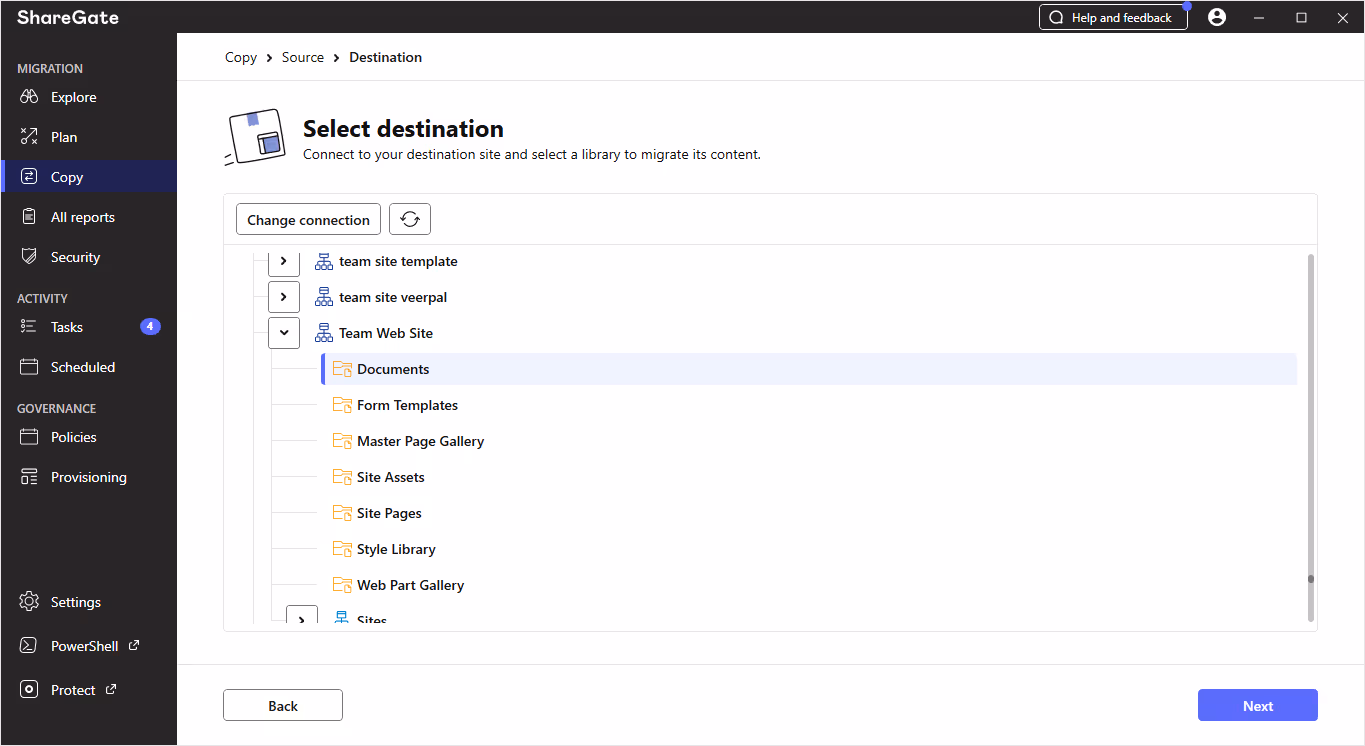Image resolution: width=1365 pixels, height=746 pixels.
Task: Click the refresh connection icon button
Action: click(x=410, y=220)
